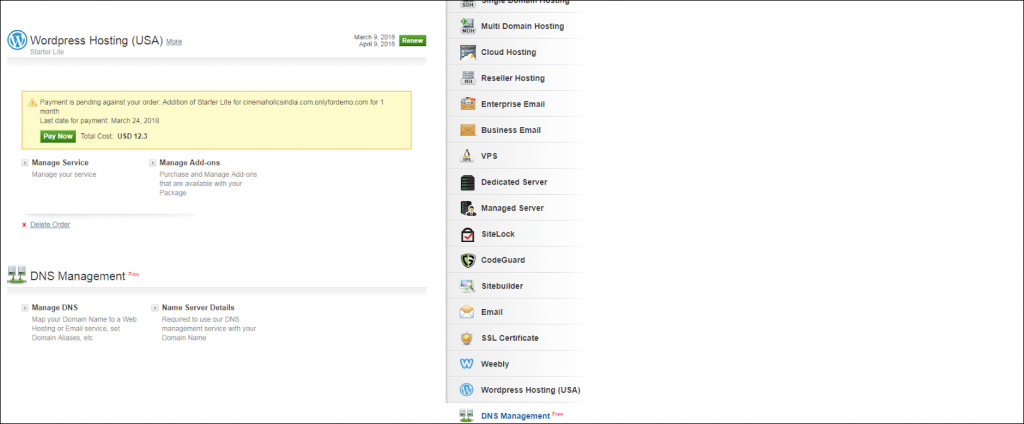Screen dimensions: 1024x424
Task: Click the sidebar DNS Management icon
Action: click(466, 416)
